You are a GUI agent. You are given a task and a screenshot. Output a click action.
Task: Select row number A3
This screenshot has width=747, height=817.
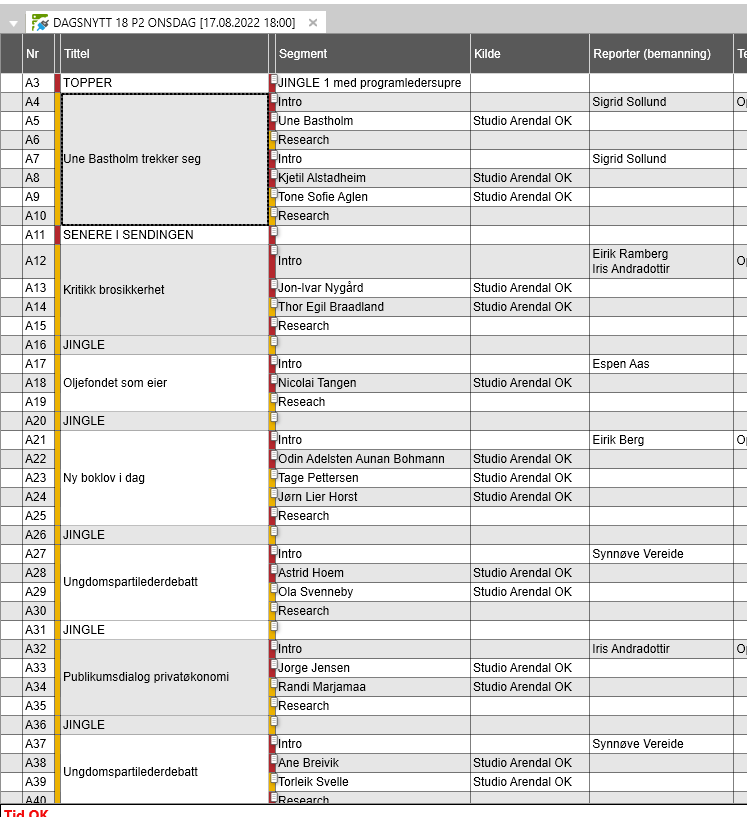pos(39,83)
